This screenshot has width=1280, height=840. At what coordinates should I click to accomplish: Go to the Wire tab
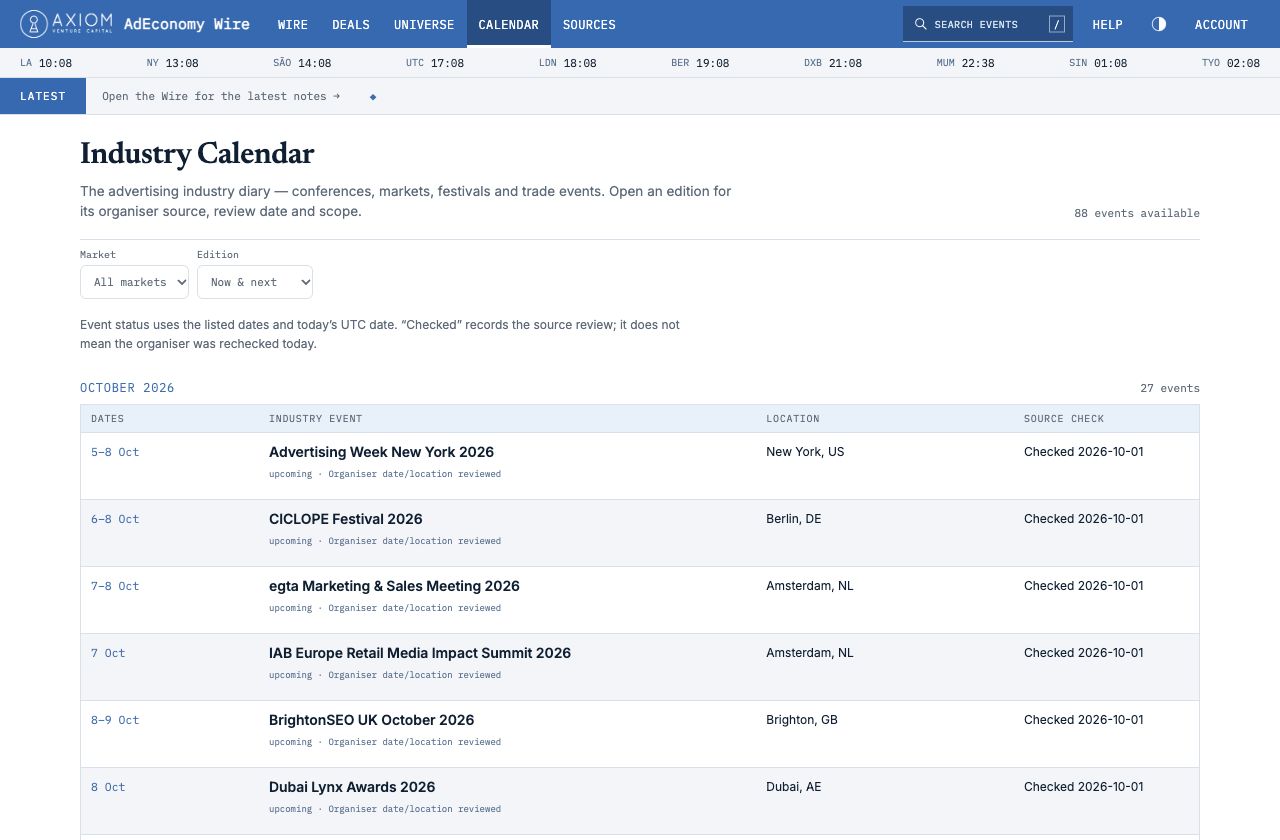pyautogui.click(x=293, y=24)
